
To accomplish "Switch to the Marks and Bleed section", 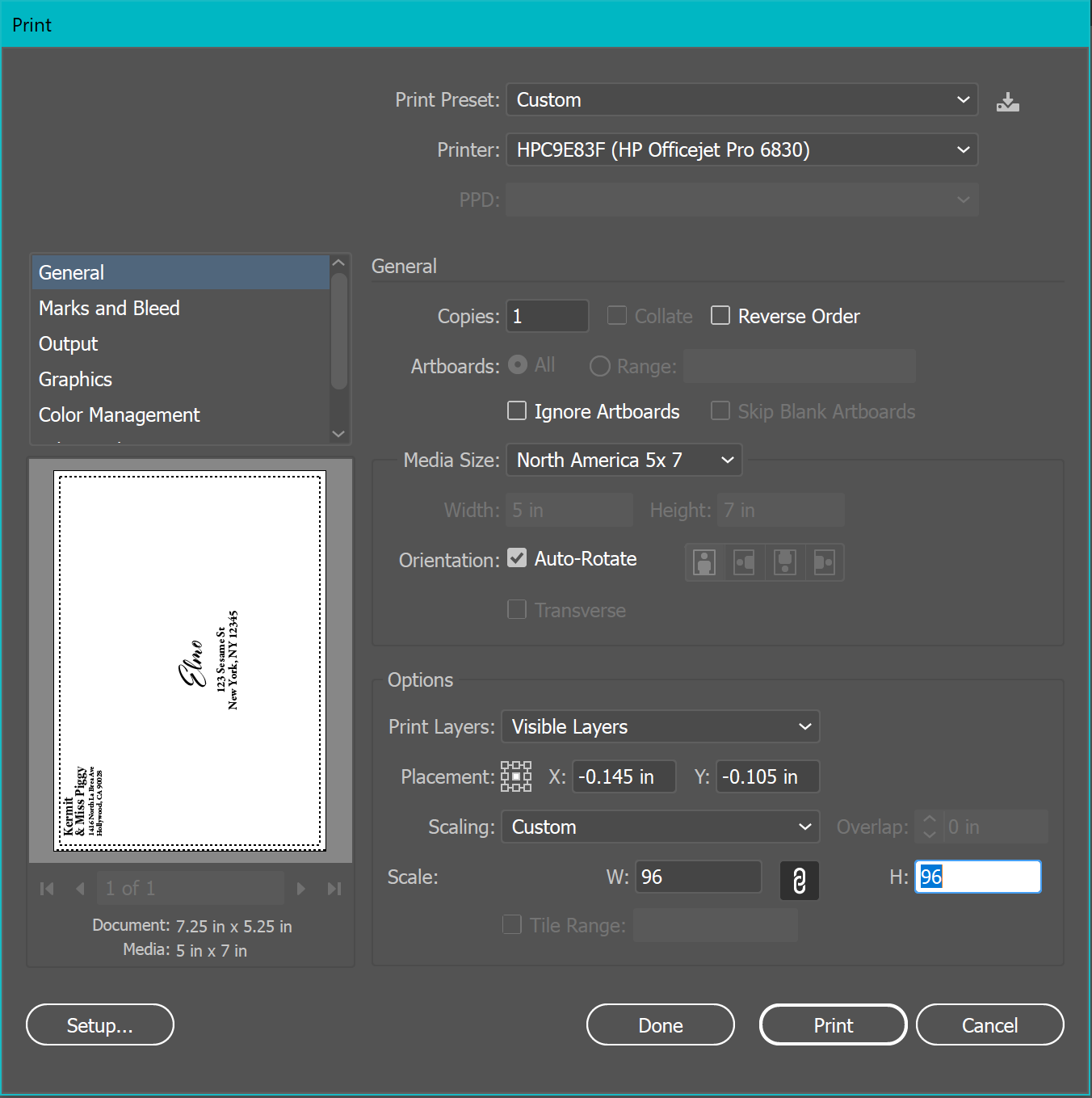I will (109, 308).
